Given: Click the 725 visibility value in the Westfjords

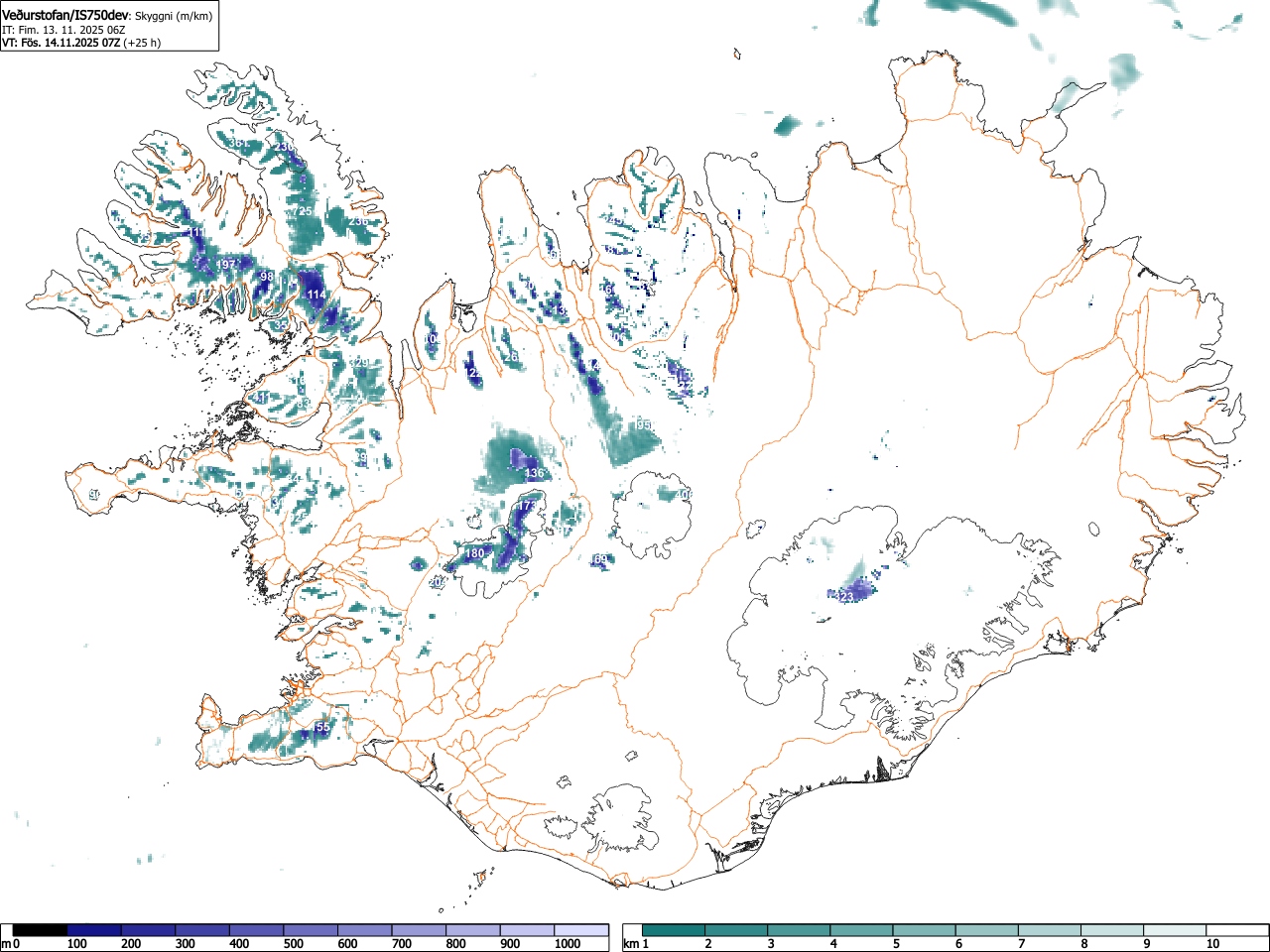Looking at the screenshot, I should click(302, 212).
